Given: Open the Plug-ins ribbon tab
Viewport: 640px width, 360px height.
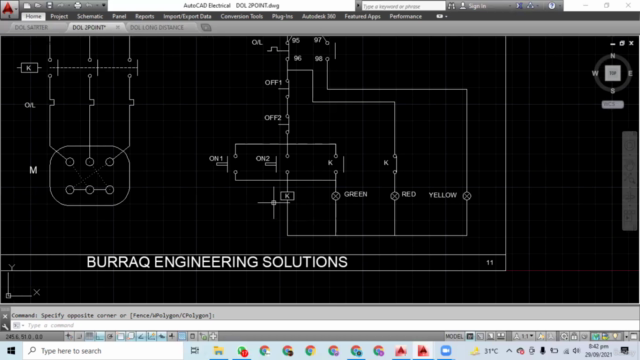Looking at the screenshot, I should (282, 16).
